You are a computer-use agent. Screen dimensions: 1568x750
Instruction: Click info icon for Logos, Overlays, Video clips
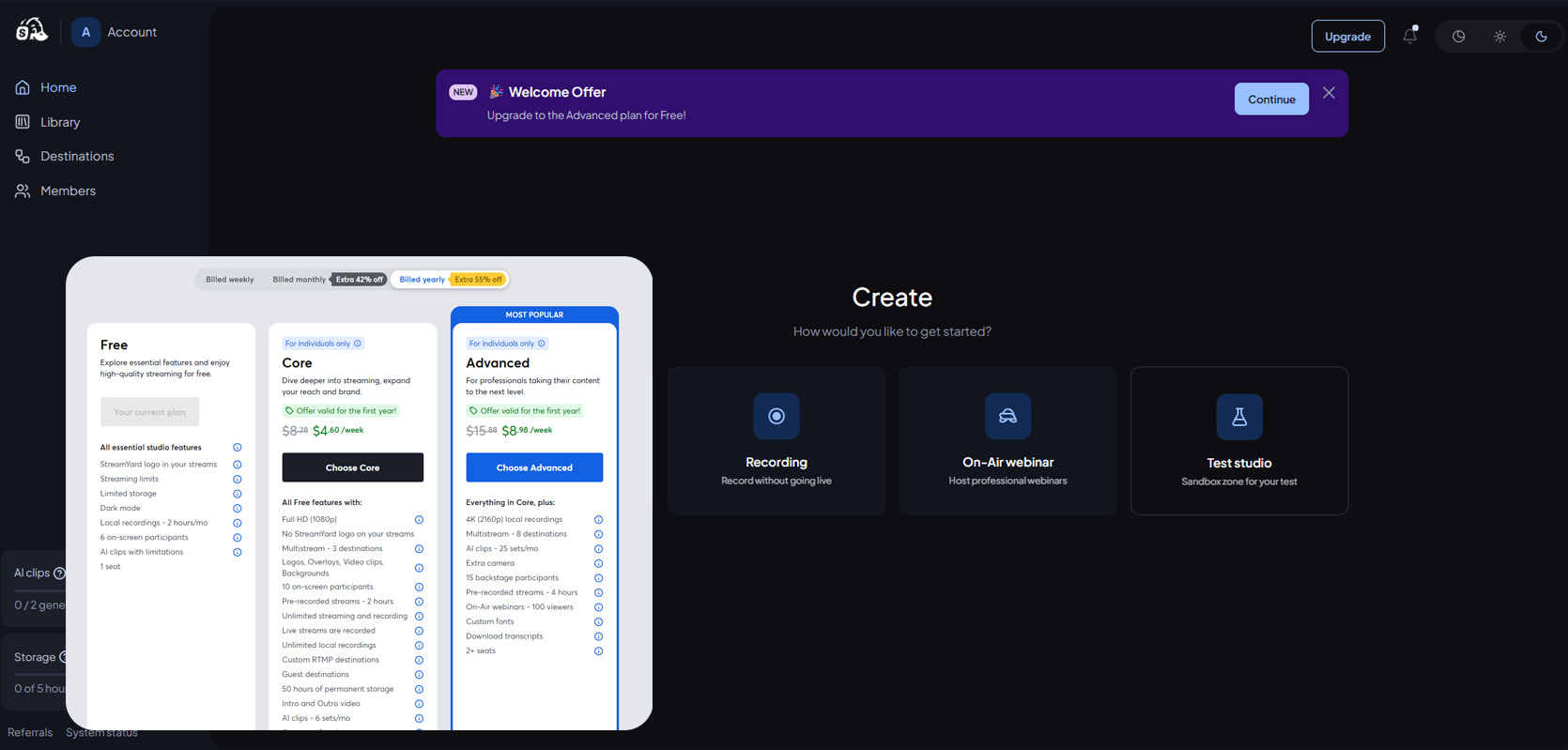[420, 568]
